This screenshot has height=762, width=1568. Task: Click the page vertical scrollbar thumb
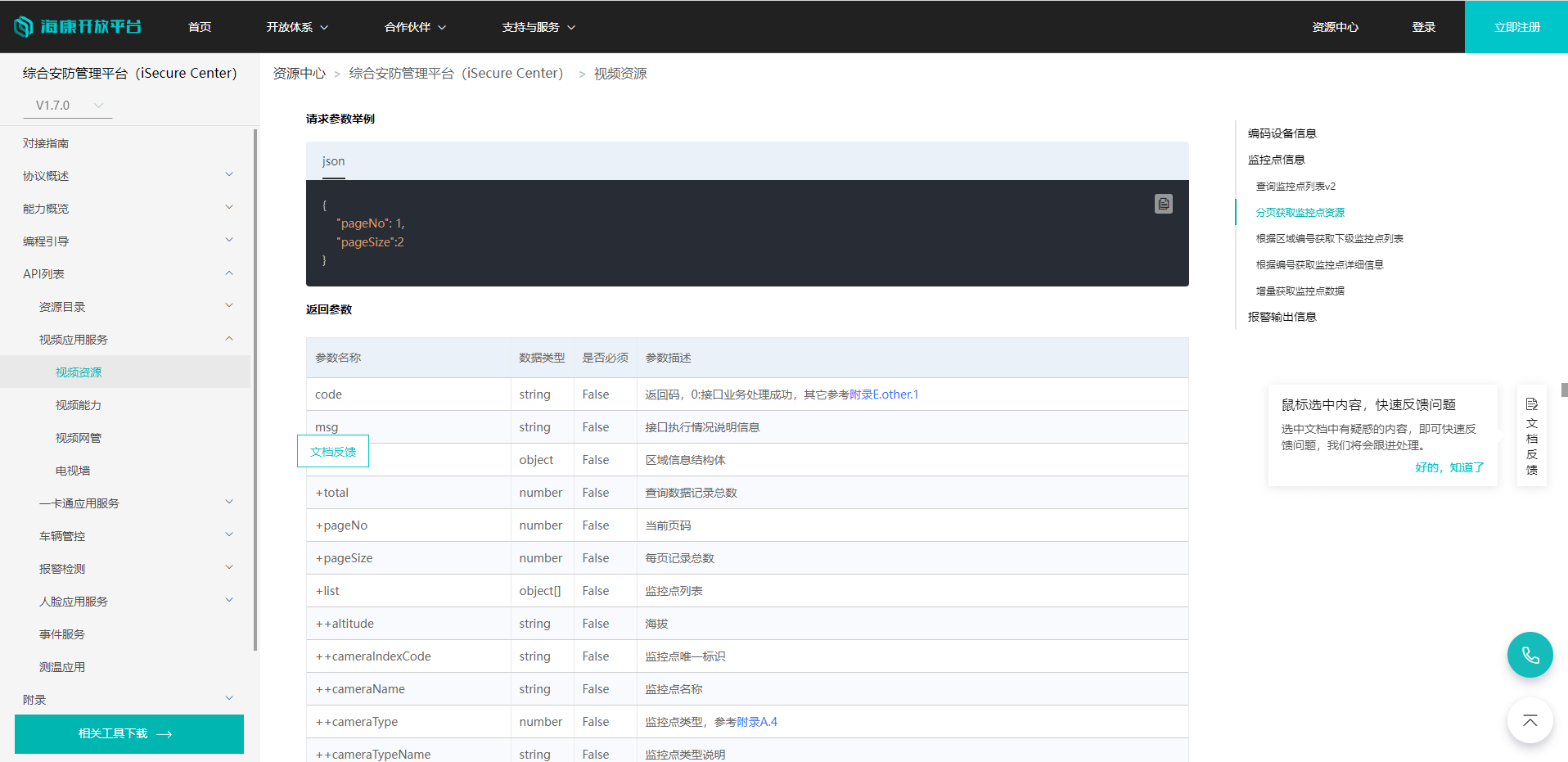click(1564, 390)
